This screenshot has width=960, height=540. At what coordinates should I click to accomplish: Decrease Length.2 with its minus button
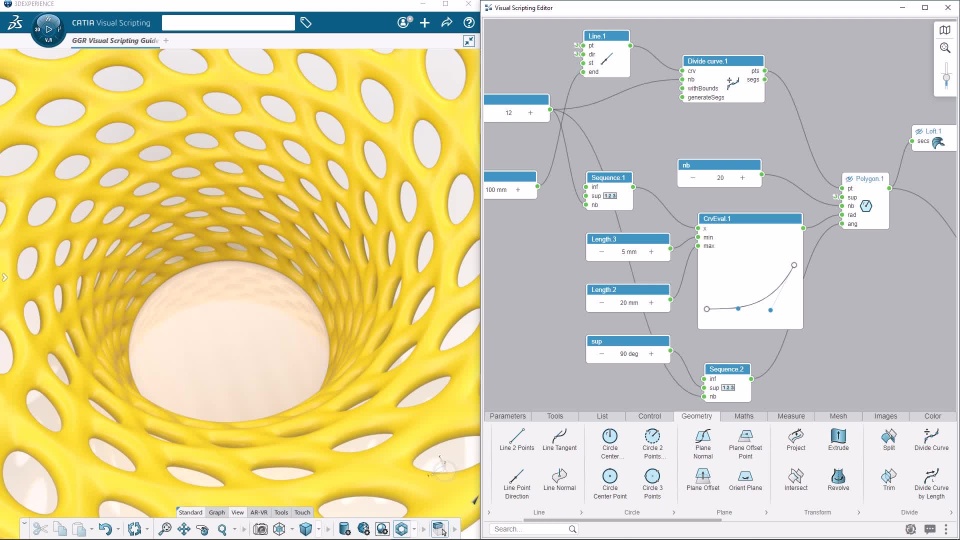point(601,302)
